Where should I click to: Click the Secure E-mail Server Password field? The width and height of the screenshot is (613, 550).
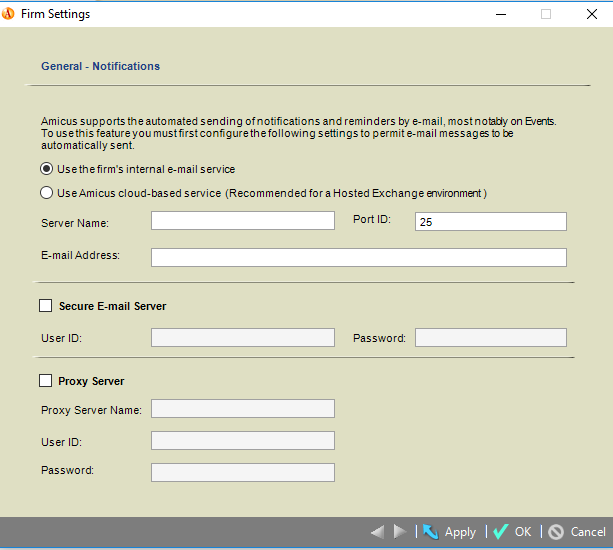point(491,337)
